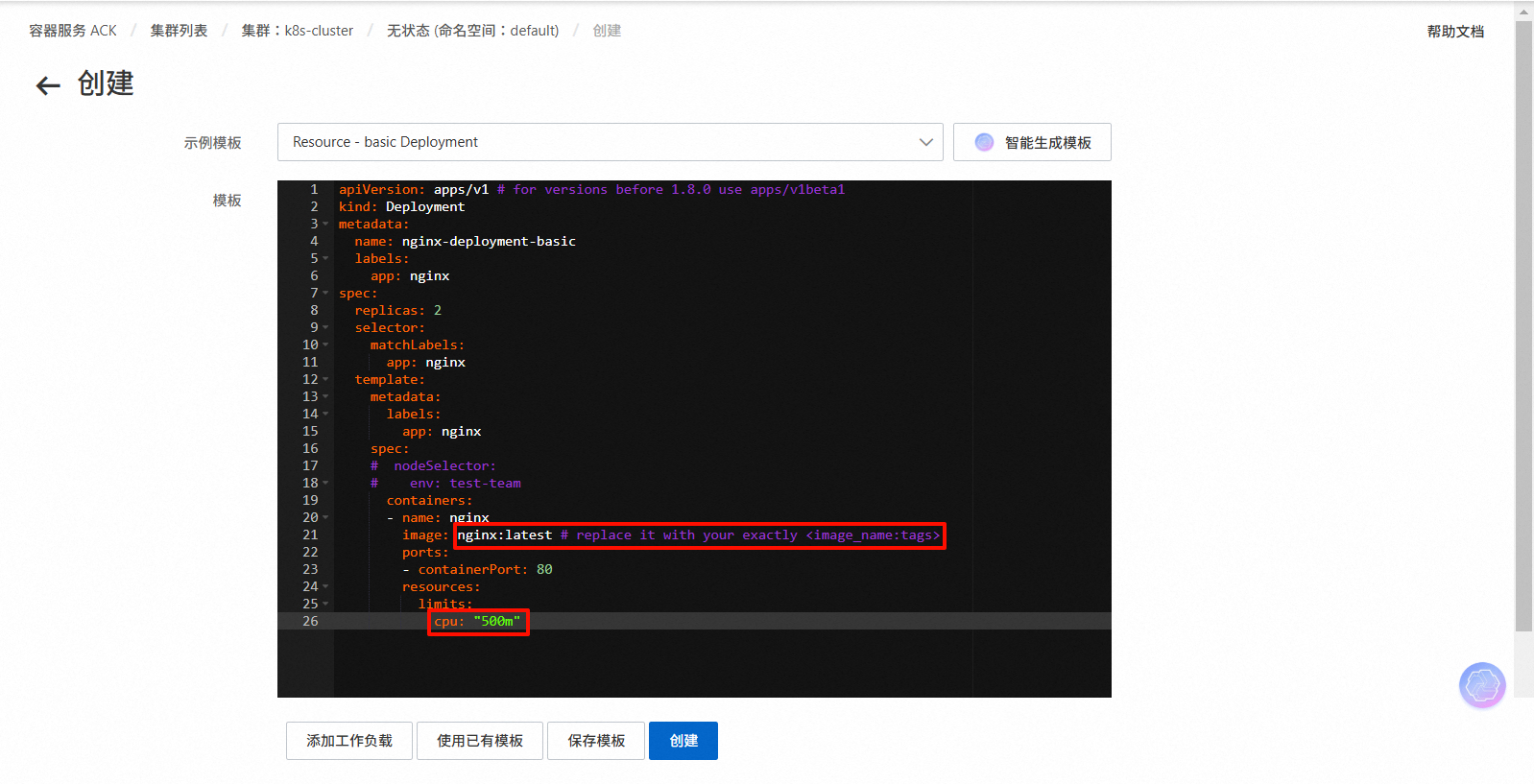Click the blue 创建 button

[683, 741]
